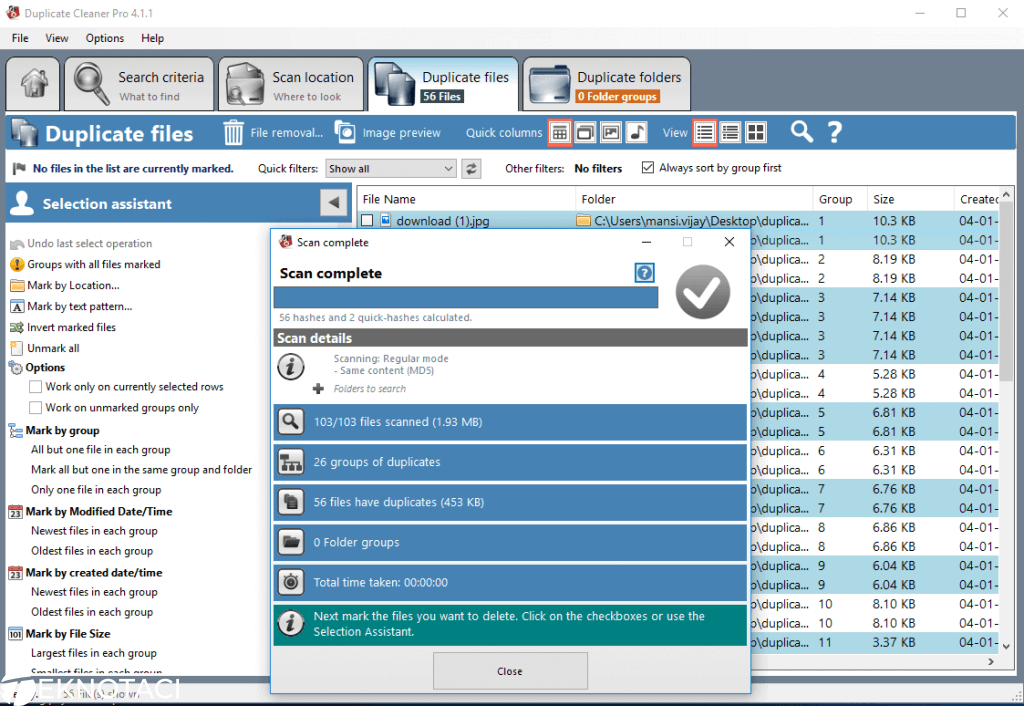The width and height of the screenshot is (1024, 706).
Task: Switch to the detailed list View mode
Action: [730, 133]
